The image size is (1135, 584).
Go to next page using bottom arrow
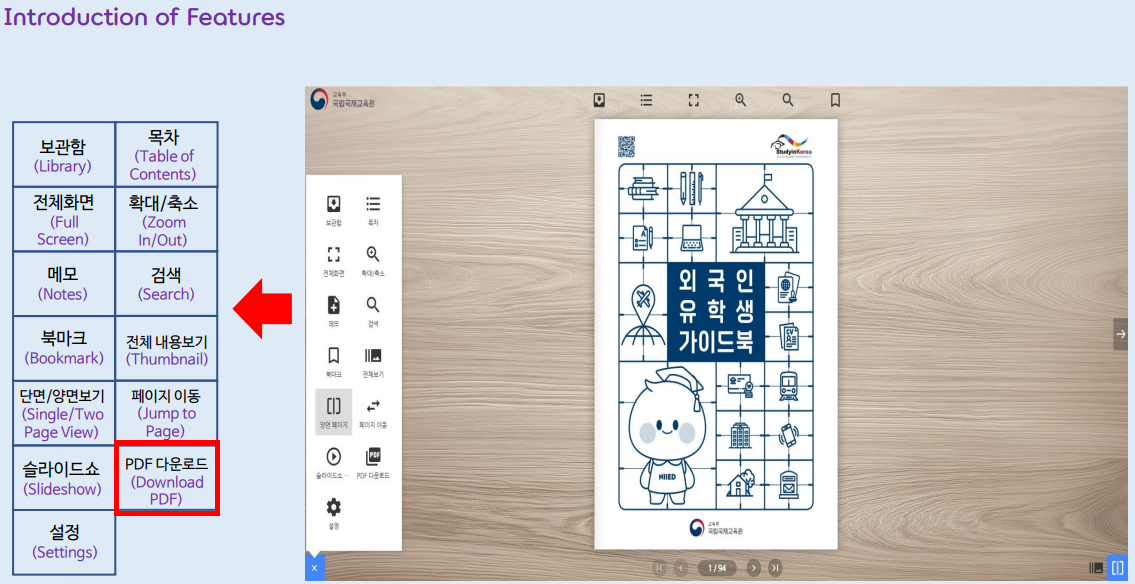pyautogui.click(x=754, y=568)
